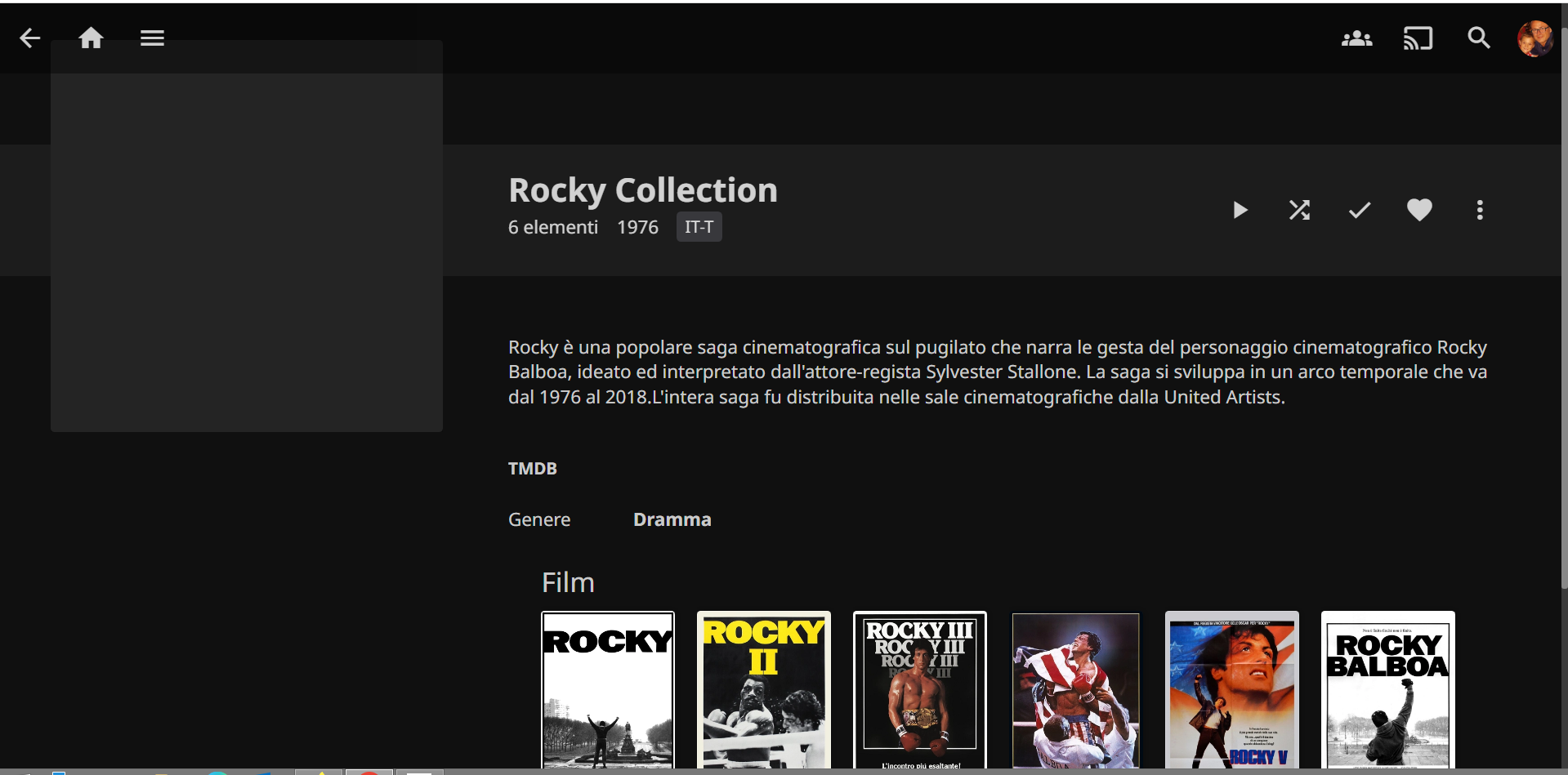Open the user profile avatar

click(1534, 38)
